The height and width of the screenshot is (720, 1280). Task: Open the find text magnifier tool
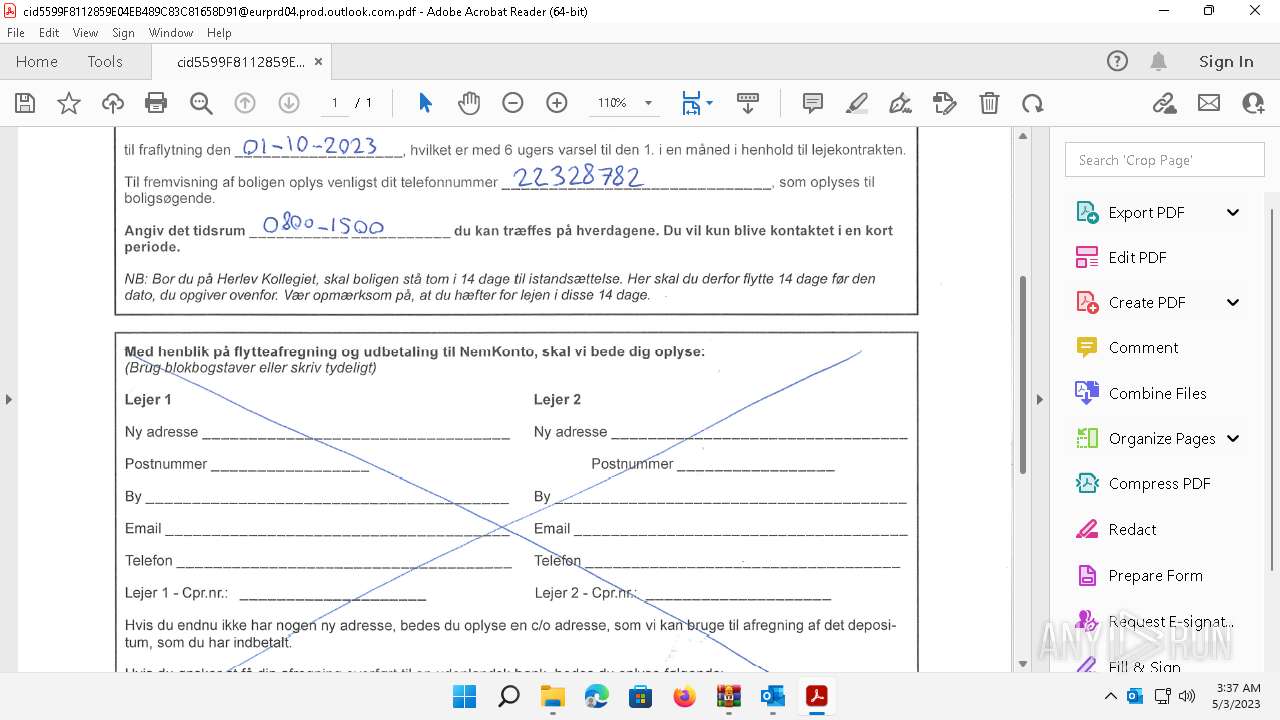point(201,103)
